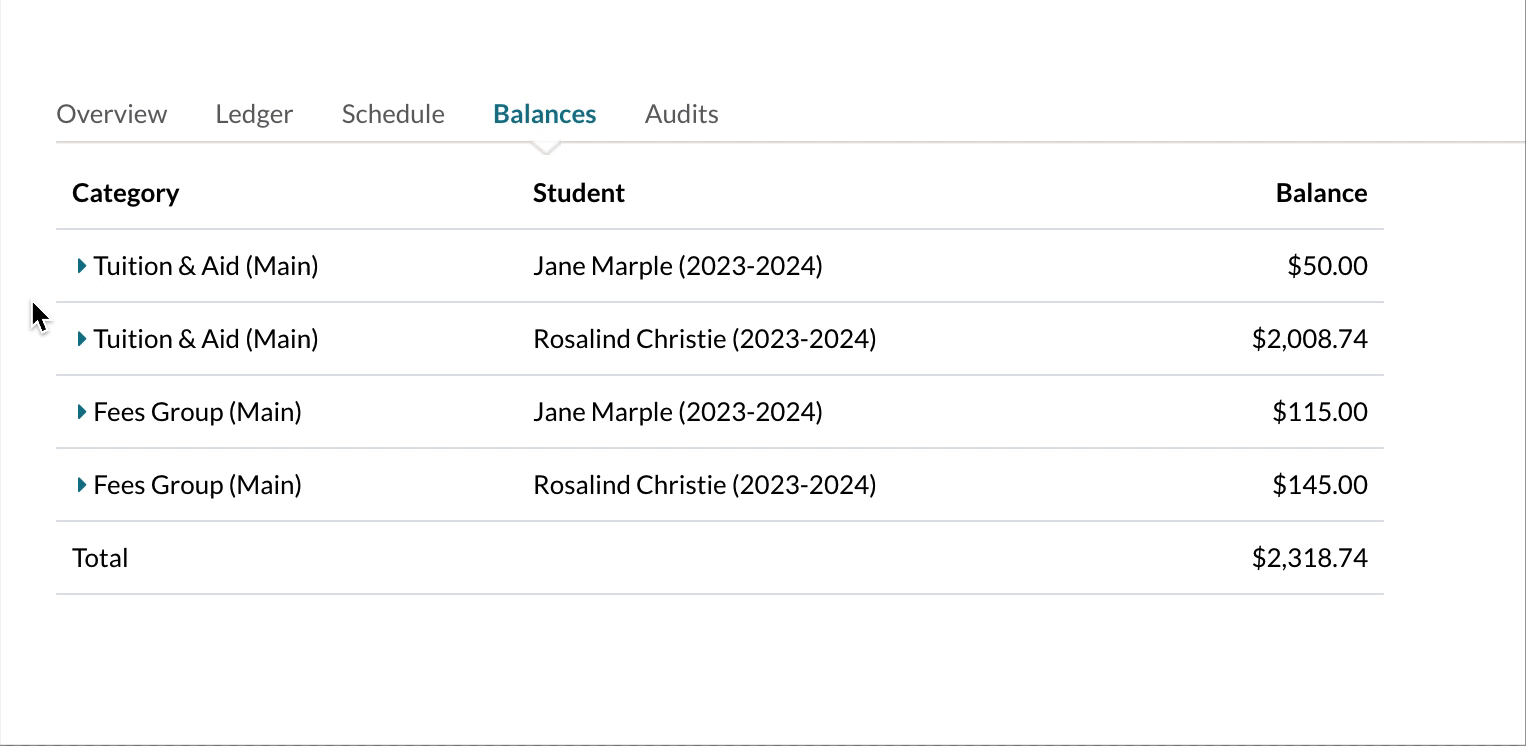Expand Tuition & Aid row for Jane Marple
The image size is (1526, 746).
pyautogui.click(x=82, y=266)
